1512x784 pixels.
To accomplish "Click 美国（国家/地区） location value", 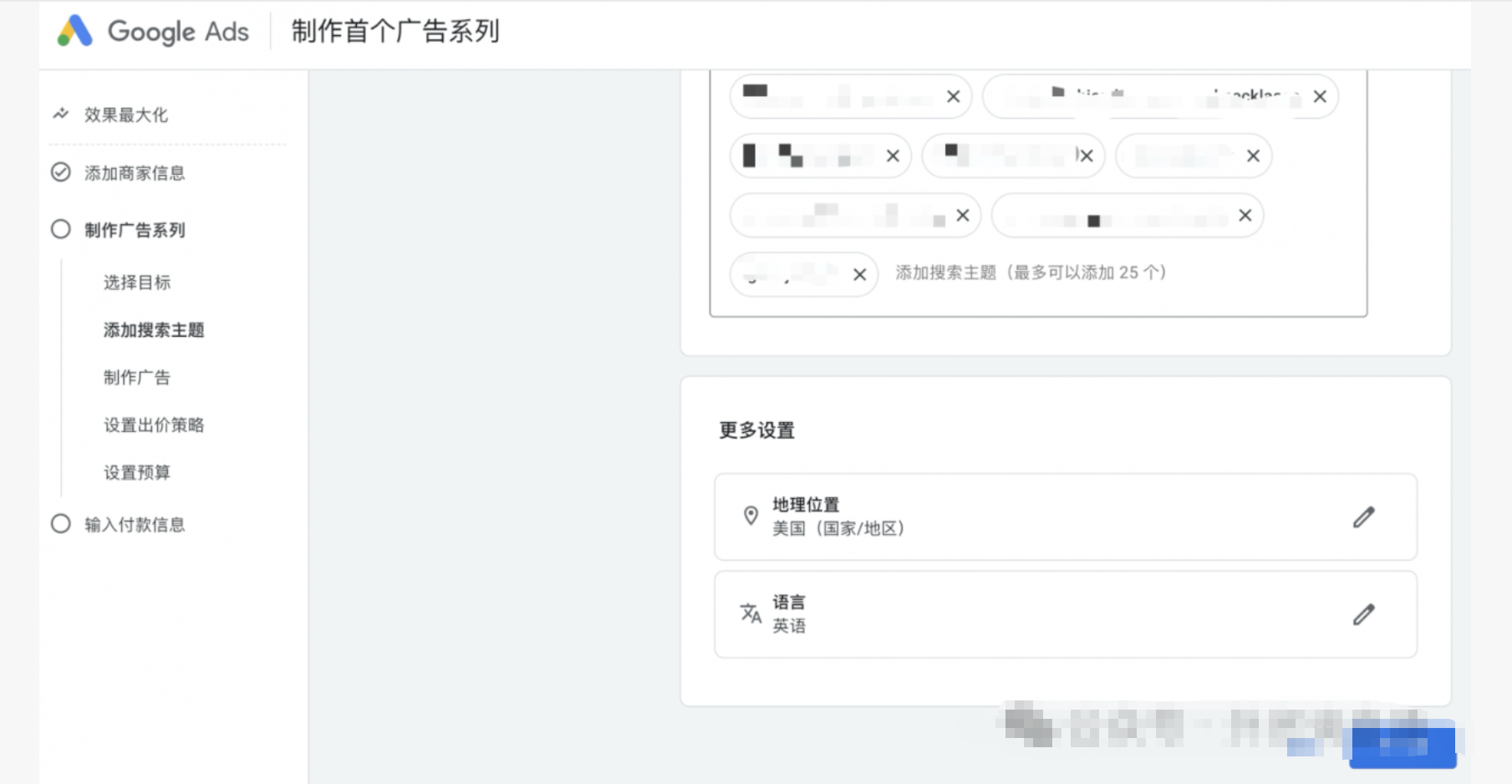I will (x=838, y=528).
